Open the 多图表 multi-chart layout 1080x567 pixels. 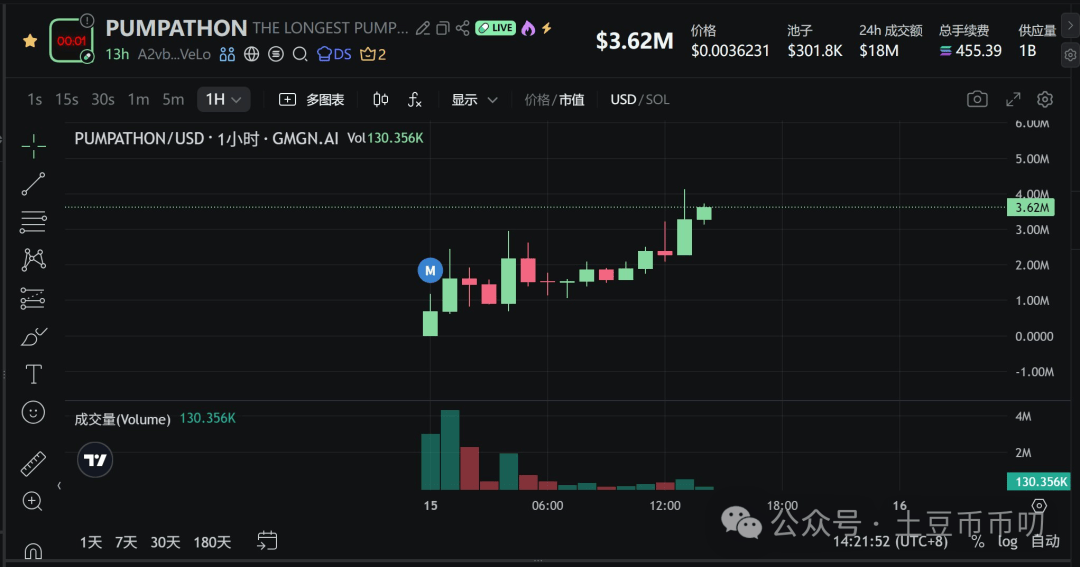311,100
